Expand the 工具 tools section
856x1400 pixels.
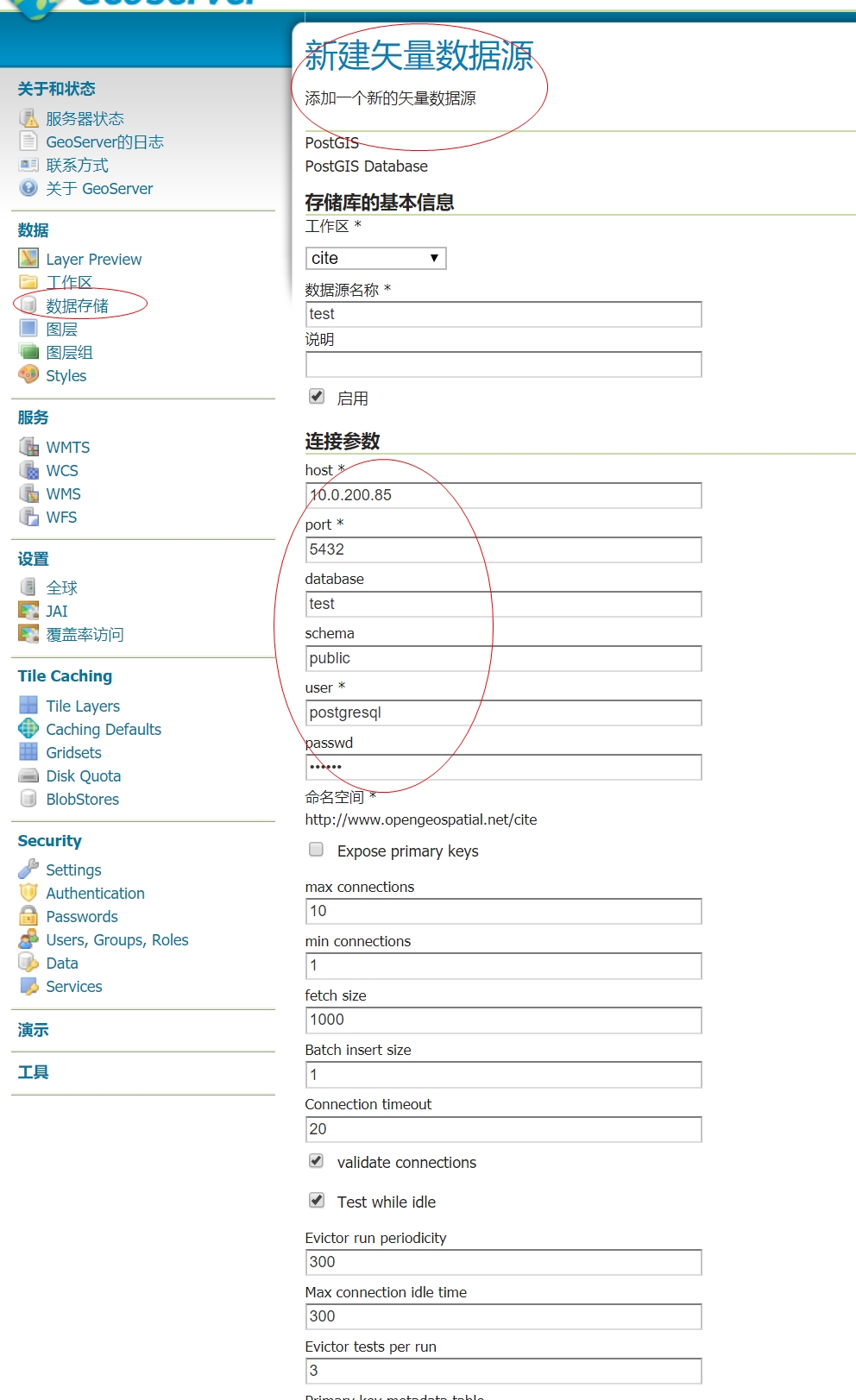pyautogui.click(x=34, y=1072)
